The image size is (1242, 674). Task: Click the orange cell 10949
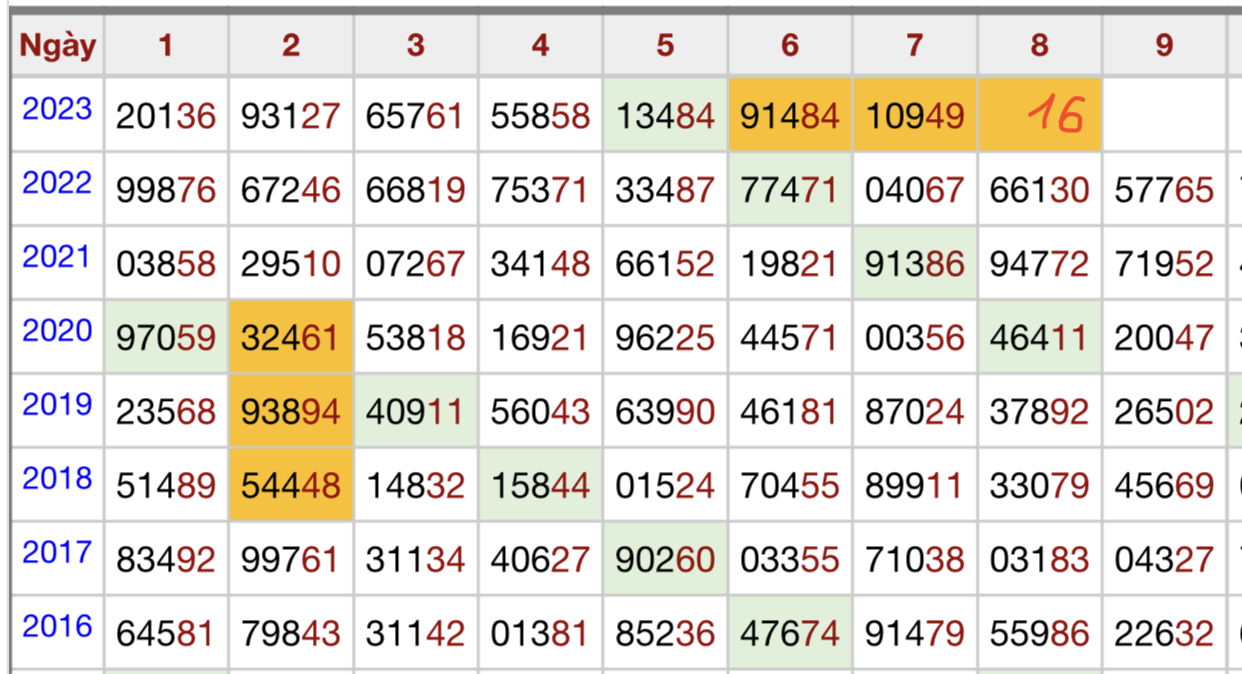pyautogui.click(x=915, y=115)
